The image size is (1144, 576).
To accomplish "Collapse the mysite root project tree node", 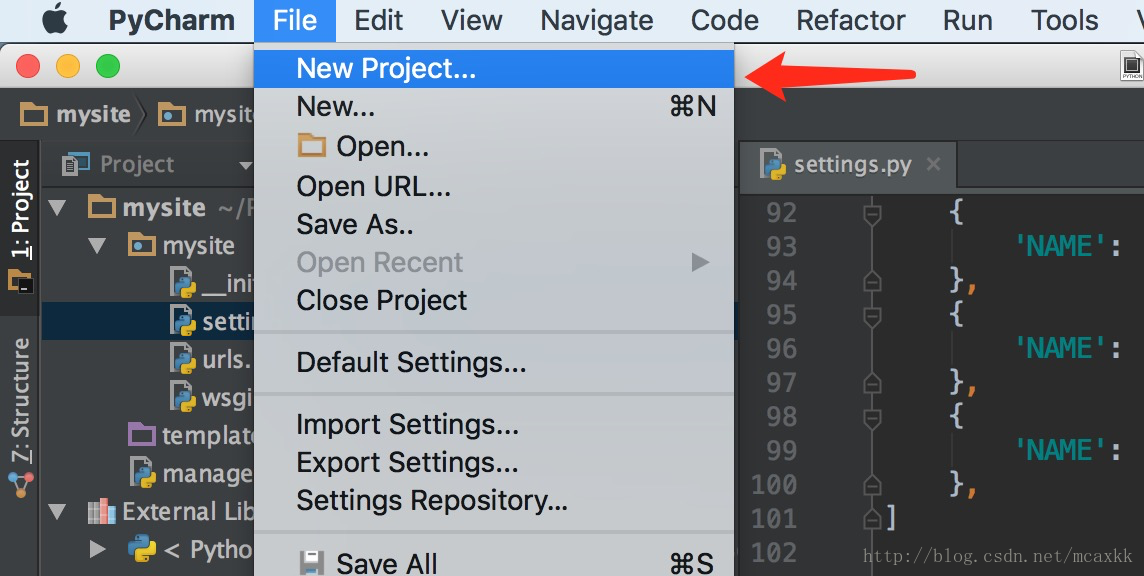I will [x=57, y=208].
